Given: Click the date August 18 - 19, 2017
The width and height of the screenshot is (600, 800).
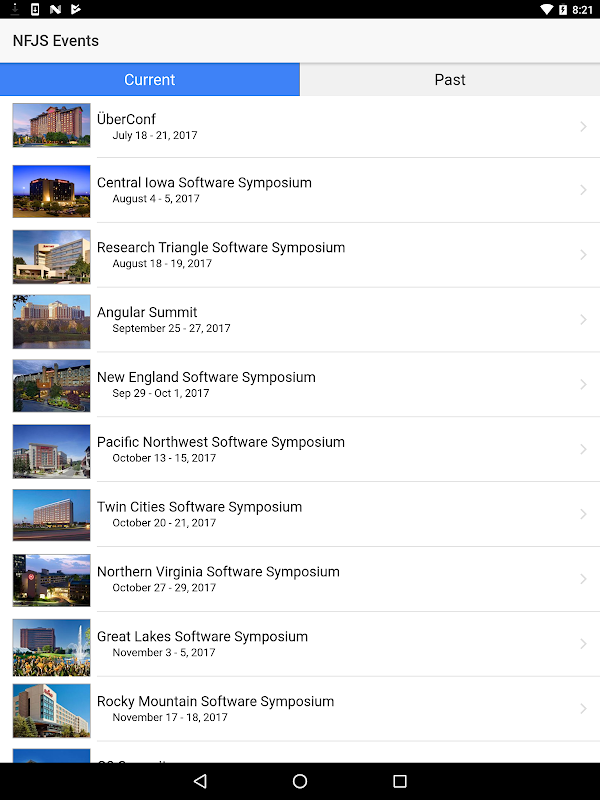Looking at the screenshot, I should (x=162, y=263).
